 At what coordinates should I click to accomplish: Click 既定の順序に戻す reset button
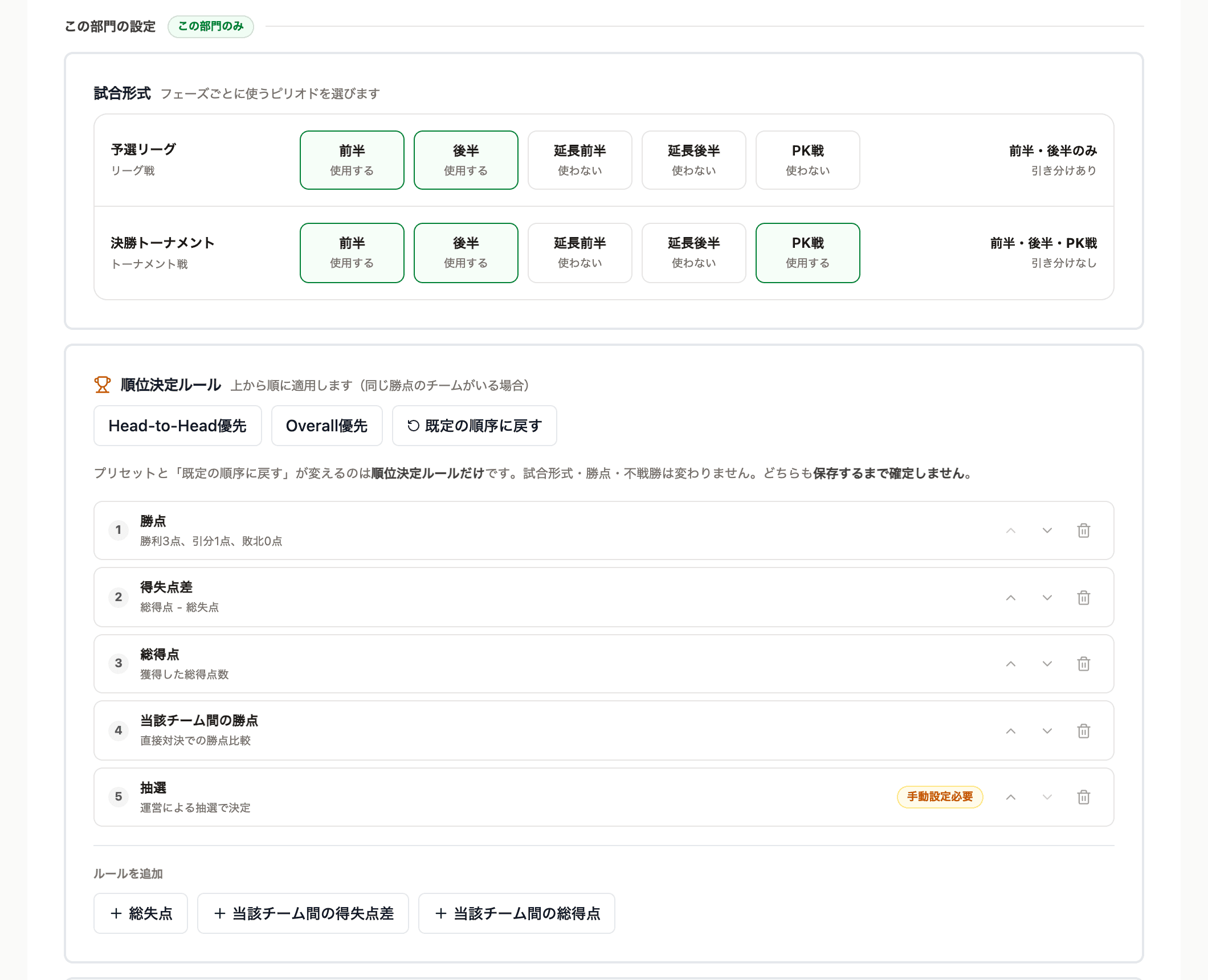(475, 426)
